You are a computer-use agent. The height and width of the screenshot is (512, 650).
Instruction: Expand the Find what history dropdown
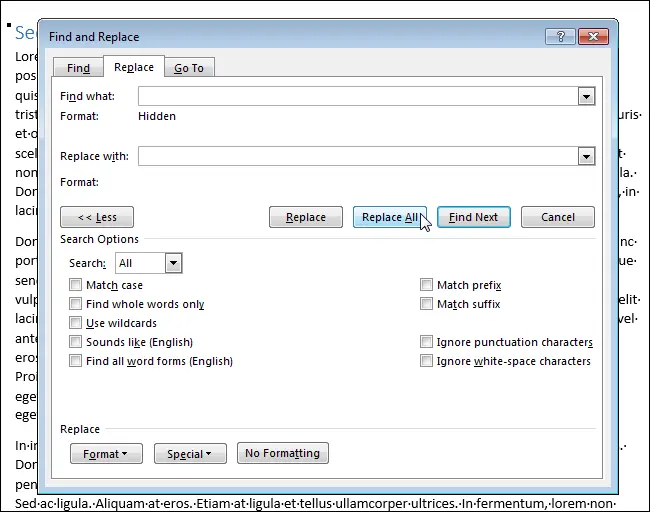[586, 97]
